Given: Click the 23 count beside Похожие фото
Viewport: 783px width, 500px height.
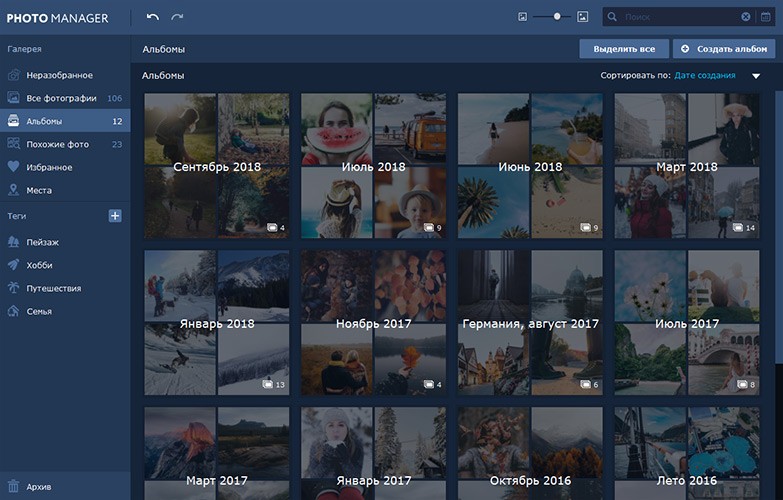Looking at the screenshot, I should [x=117, y=144].
